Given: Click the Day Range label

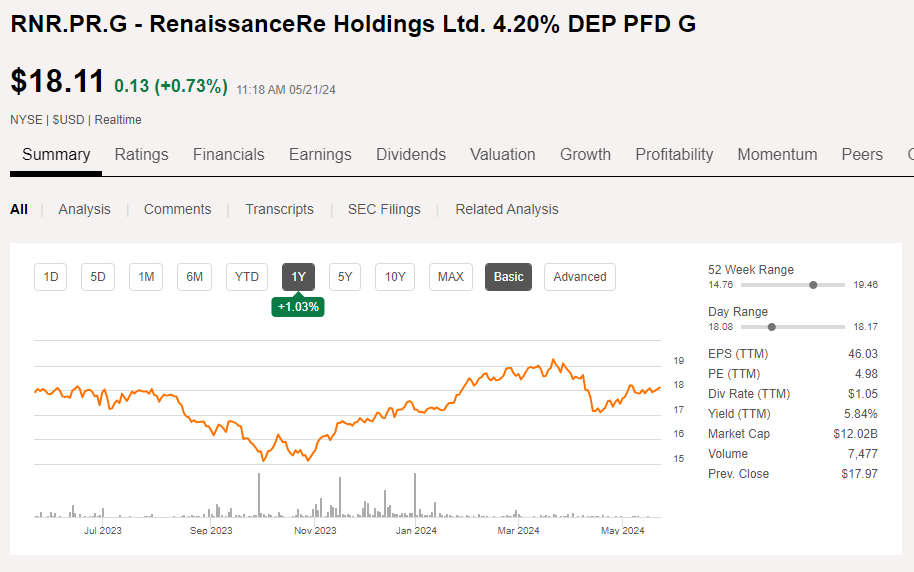Looking at the screenshot, I should pyautogui.click(x=737, y=311).
